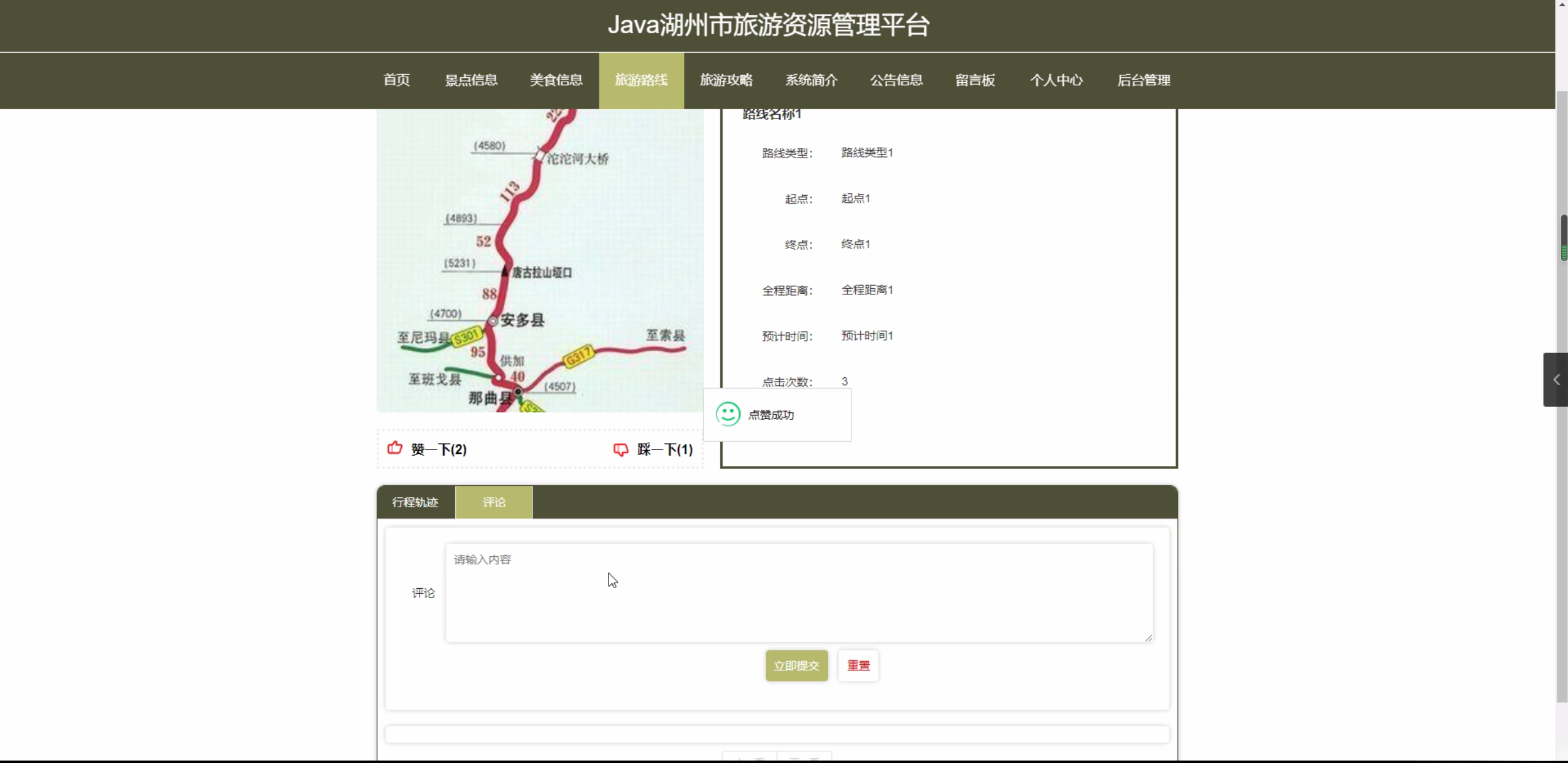Screen dimensions: 1568x763
Task: Click the green smiley success icon
Action: (x=728, y=414)
